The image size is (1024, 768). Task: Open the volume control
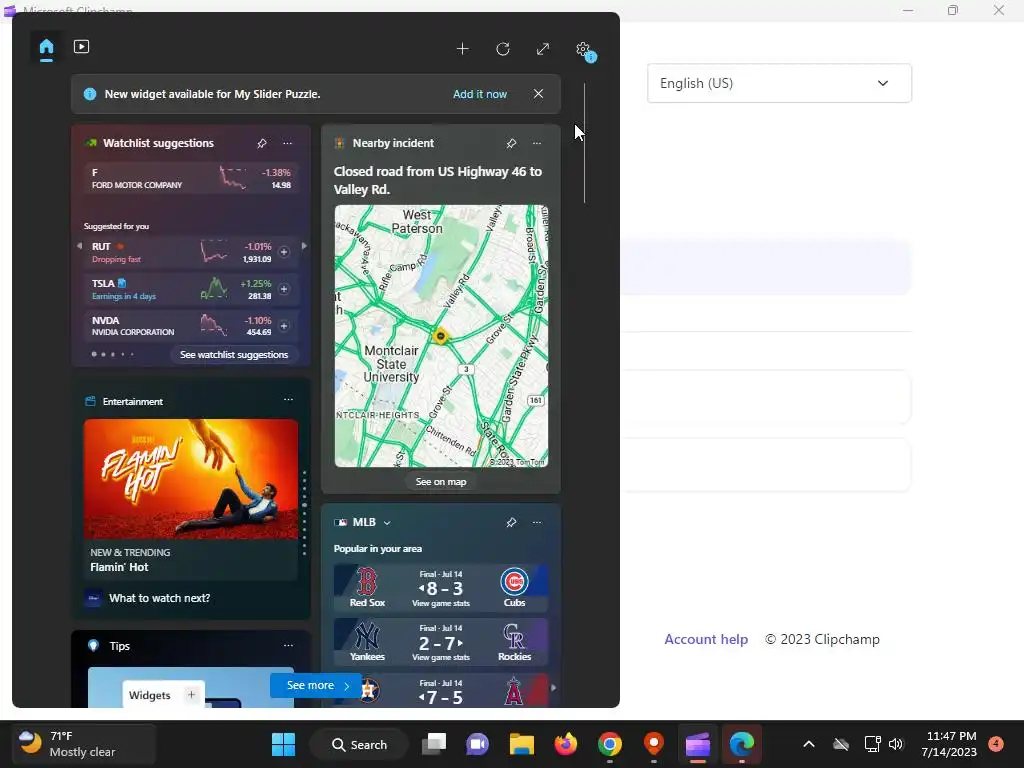(896, 744)
